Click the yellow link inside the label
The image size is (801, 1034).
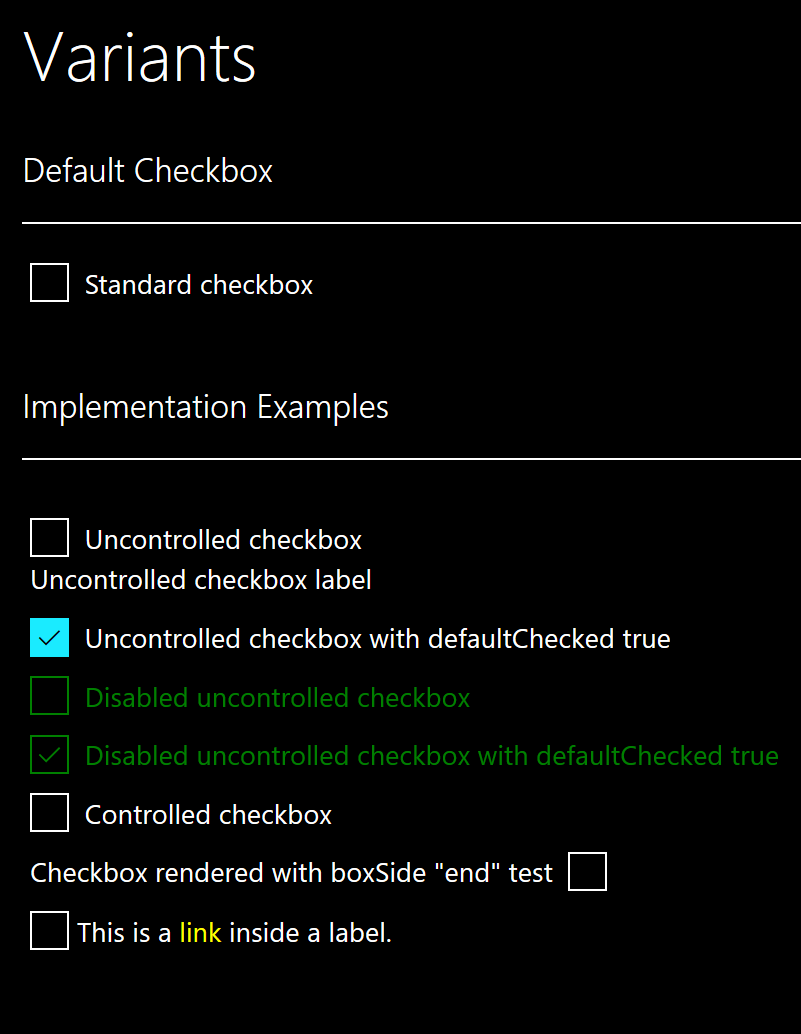[201, 932]
